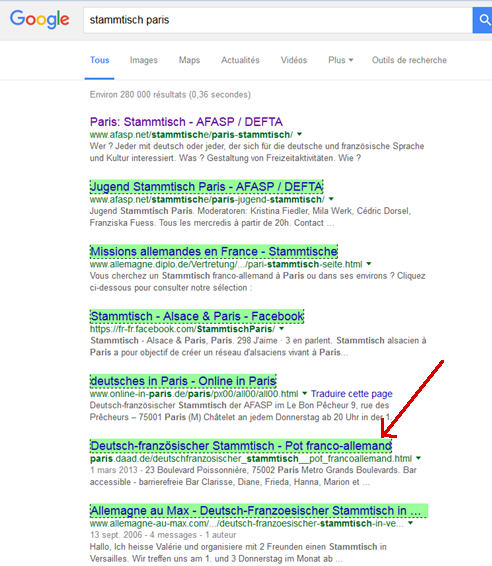Click snippet starting 'Hallo, Ich heisse Valérie'
Screen dimensions: 492x566
click(x=238, y=553)
